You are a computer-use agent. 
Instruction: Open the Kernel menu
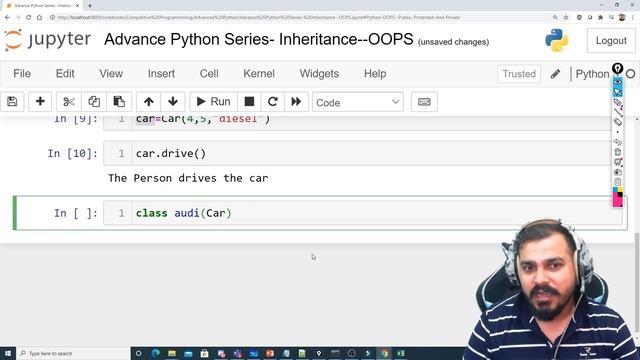pos(259,73)
